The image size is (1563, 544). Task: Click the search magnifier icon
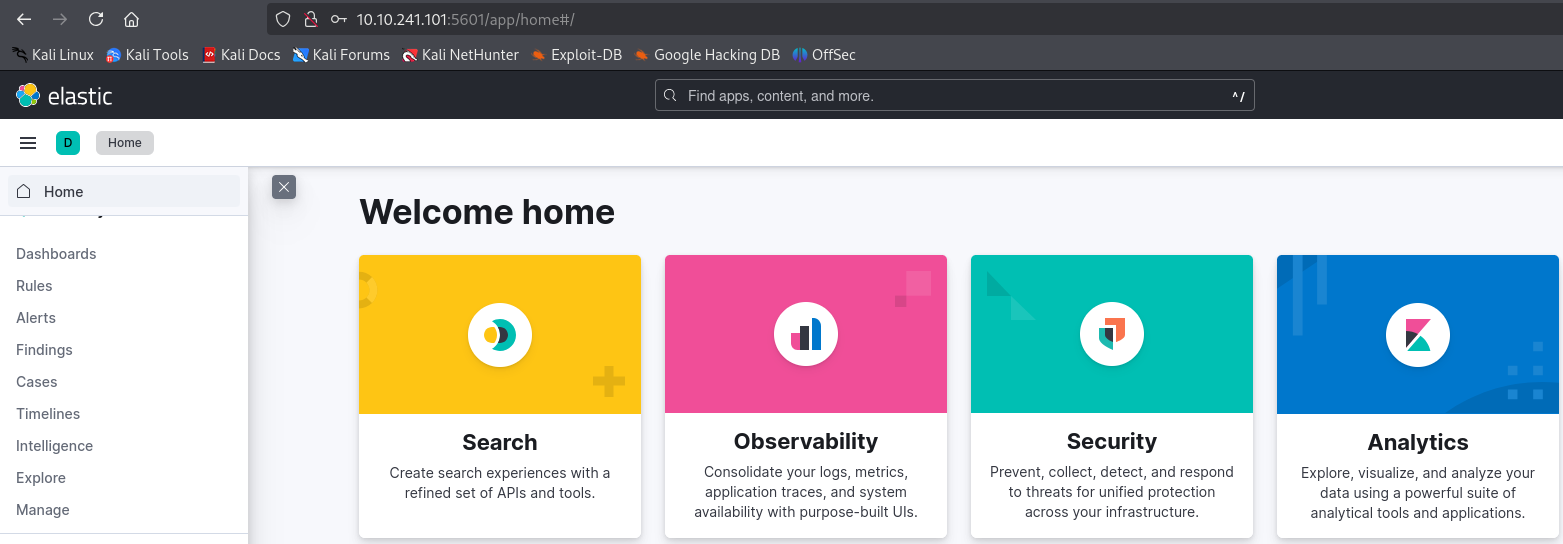pos(671,96)
